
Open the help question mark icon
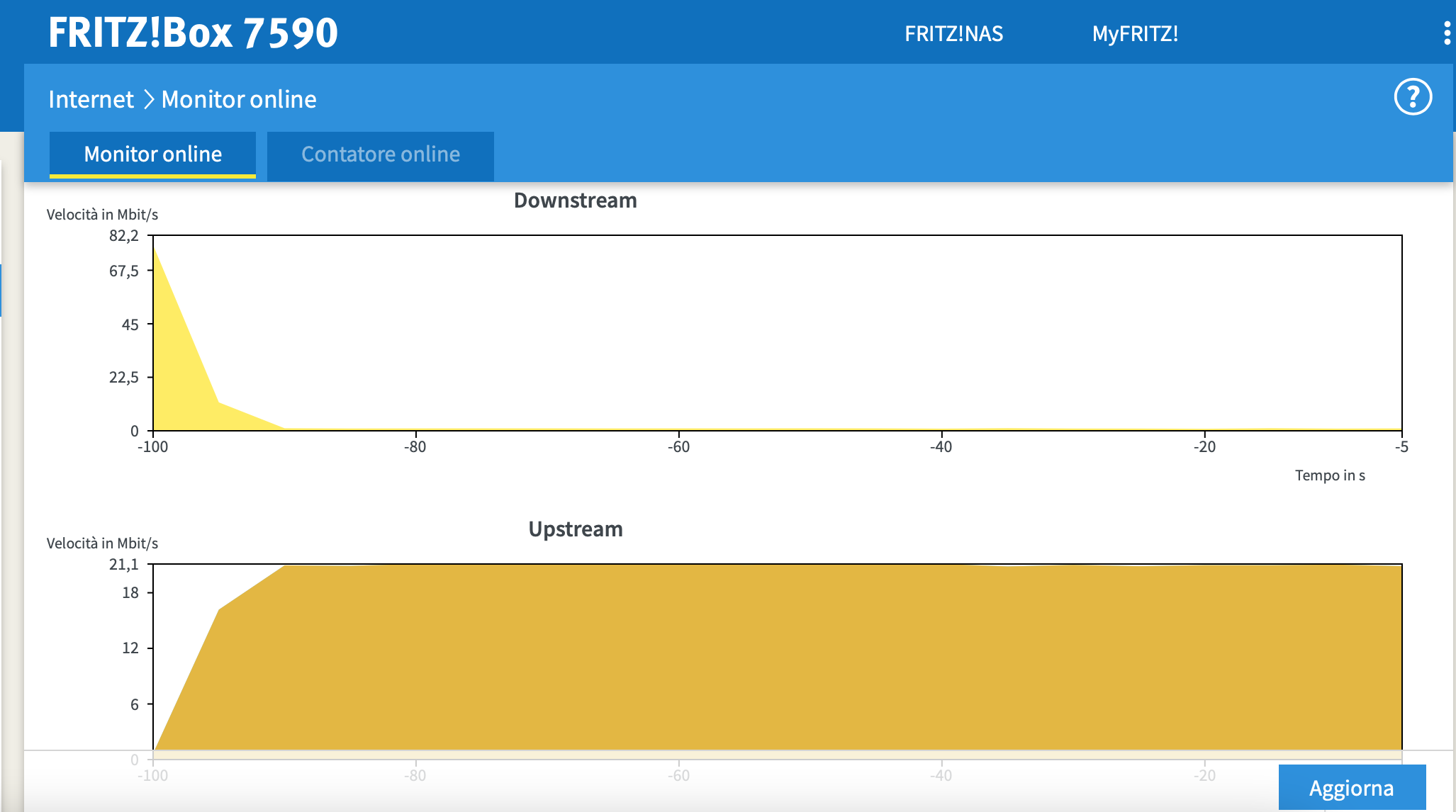(x=1413, y=97)
